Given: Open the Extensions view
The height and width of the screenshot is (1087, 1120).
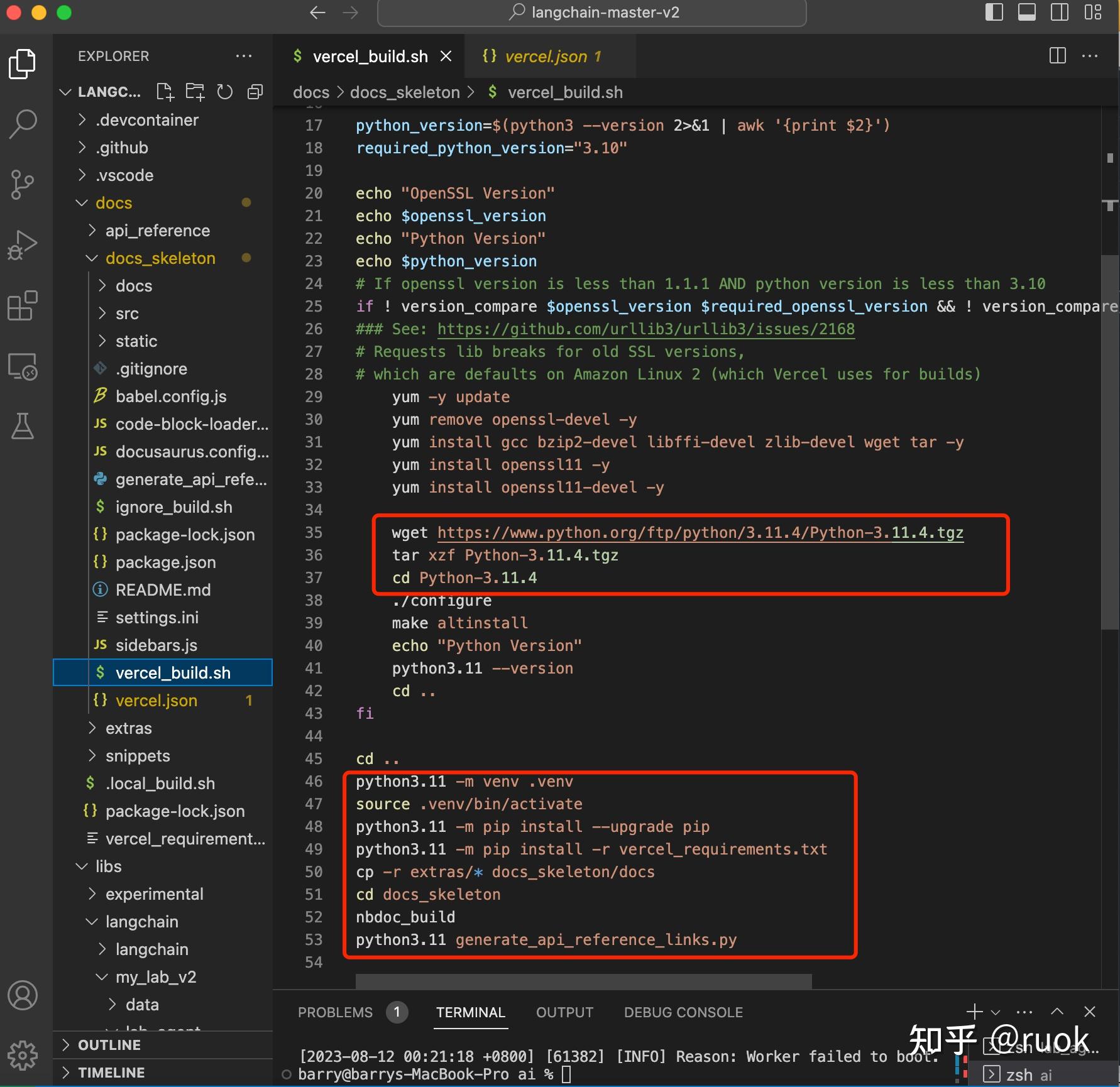Looking at the screenshot, I should tap(23, 306).
